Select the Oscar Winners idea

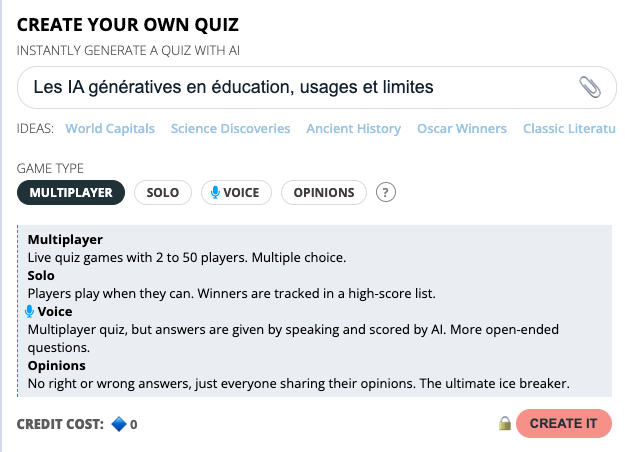462,129
